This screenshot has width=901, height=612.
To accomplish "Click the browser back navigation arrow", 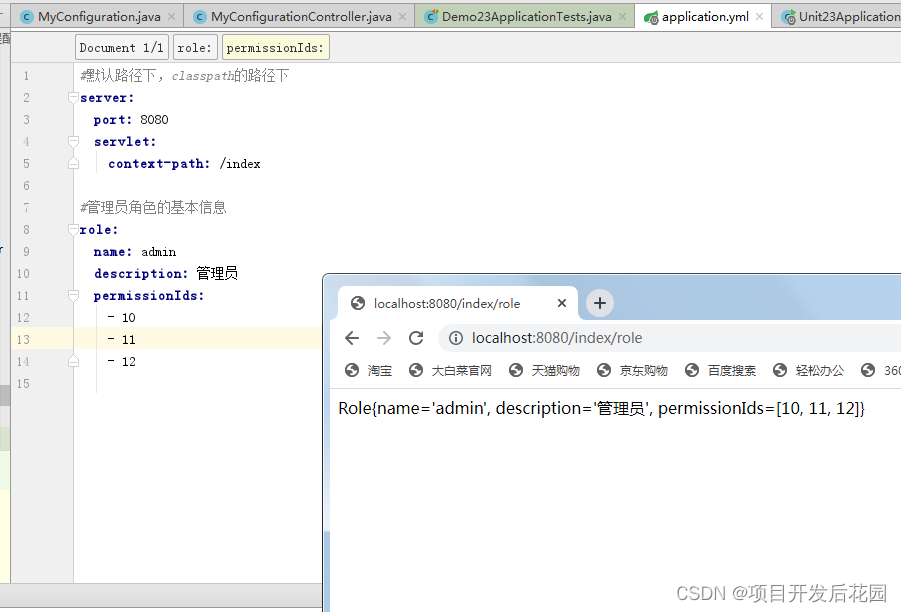I will pos(351,338).
